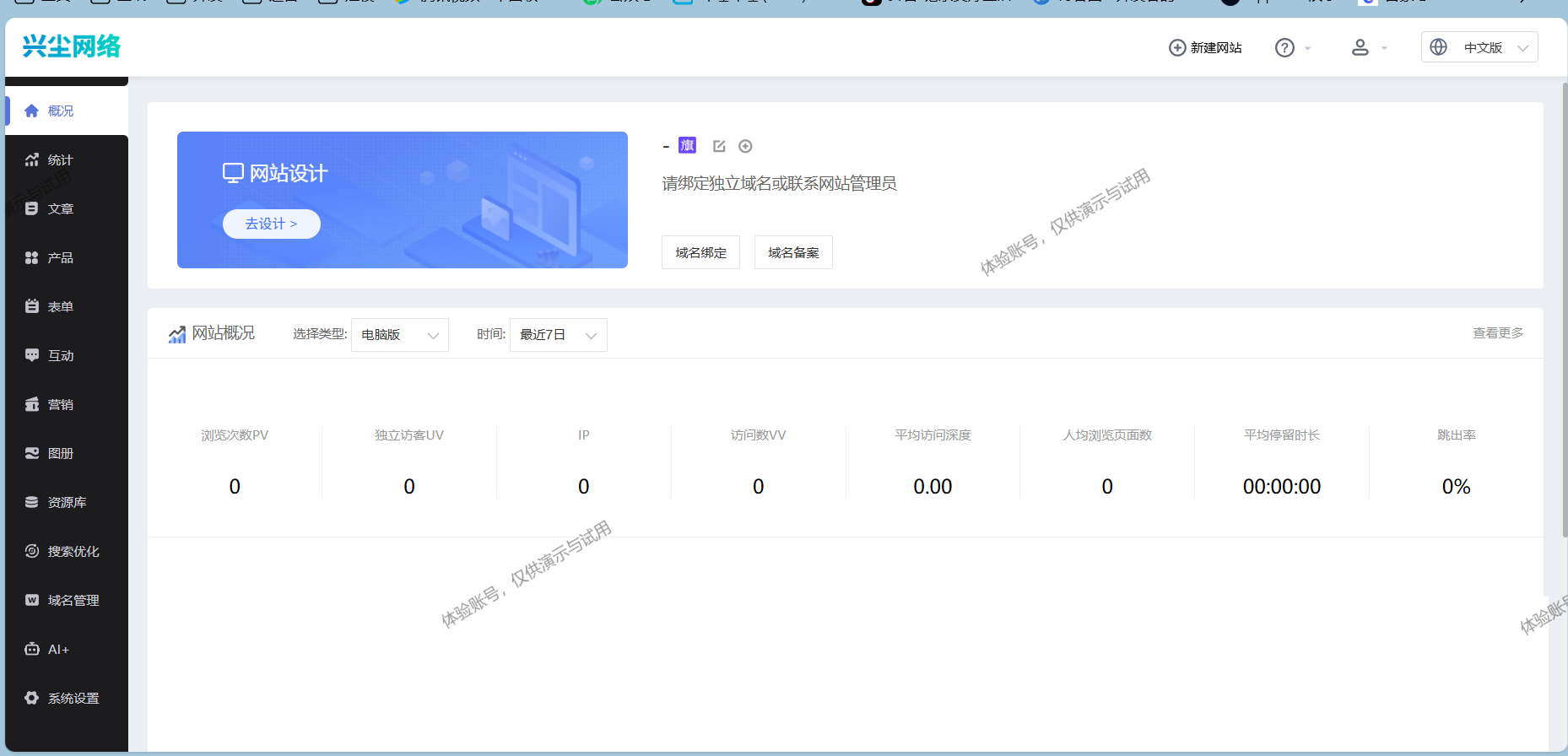Click the 人均浏览页面数 label
The image size is (1568, 756).
pyautogui.click(x=1107, y=435)
